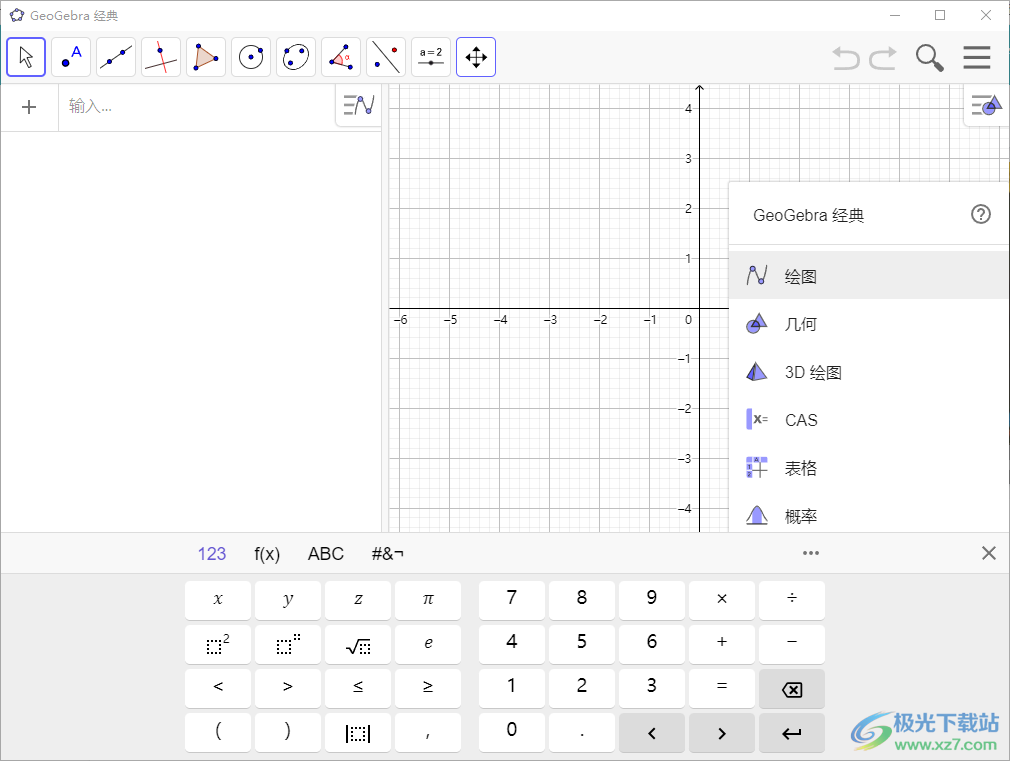Click in the algebra input field
This screenshot has width=1010, height=761.
click(197, 107)
